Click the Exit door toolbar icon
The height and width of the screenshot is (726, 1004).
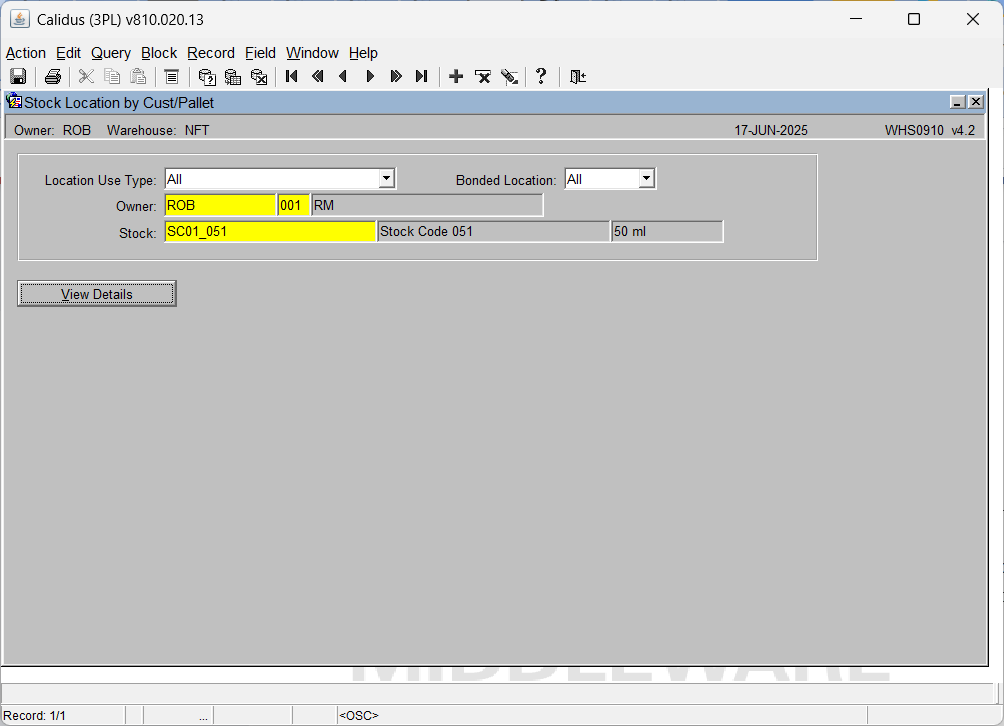tap(578, 77)
